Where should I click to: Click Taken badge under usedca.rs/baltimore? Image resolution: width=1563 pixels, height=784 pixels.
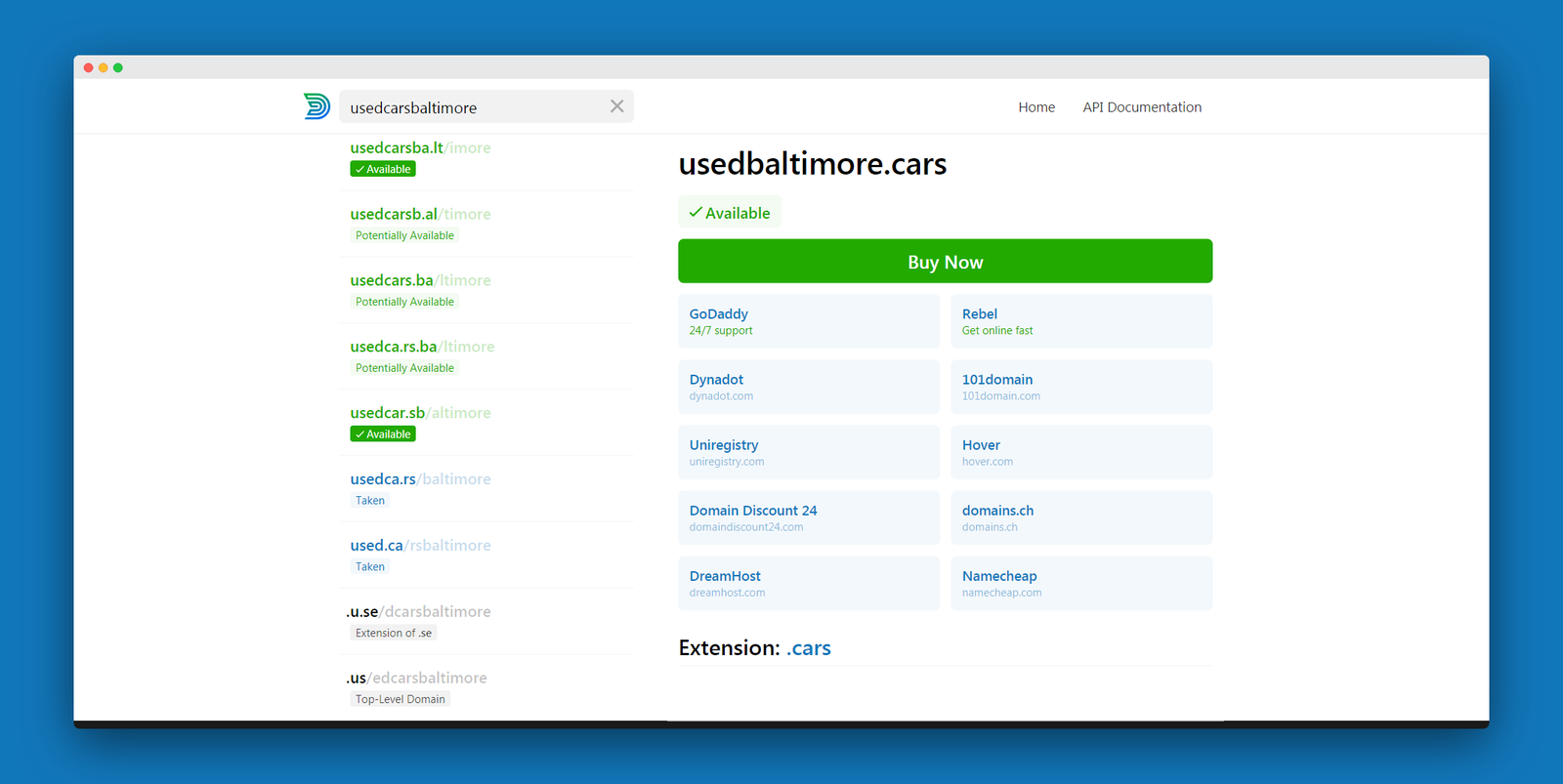pos(369,501)
